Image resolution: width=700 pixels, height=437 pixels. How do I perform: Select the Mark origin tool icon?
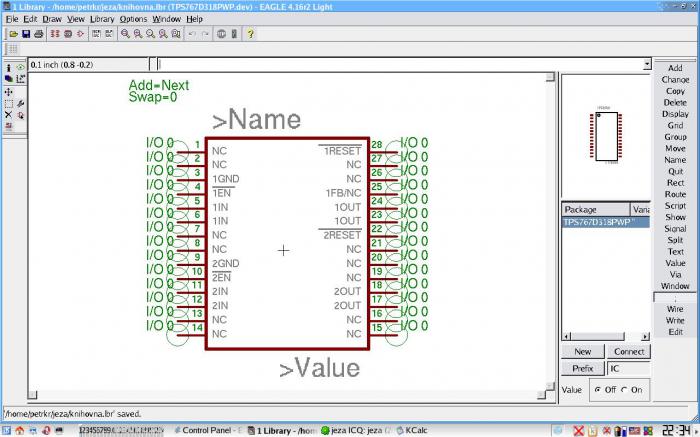(20, 79)
